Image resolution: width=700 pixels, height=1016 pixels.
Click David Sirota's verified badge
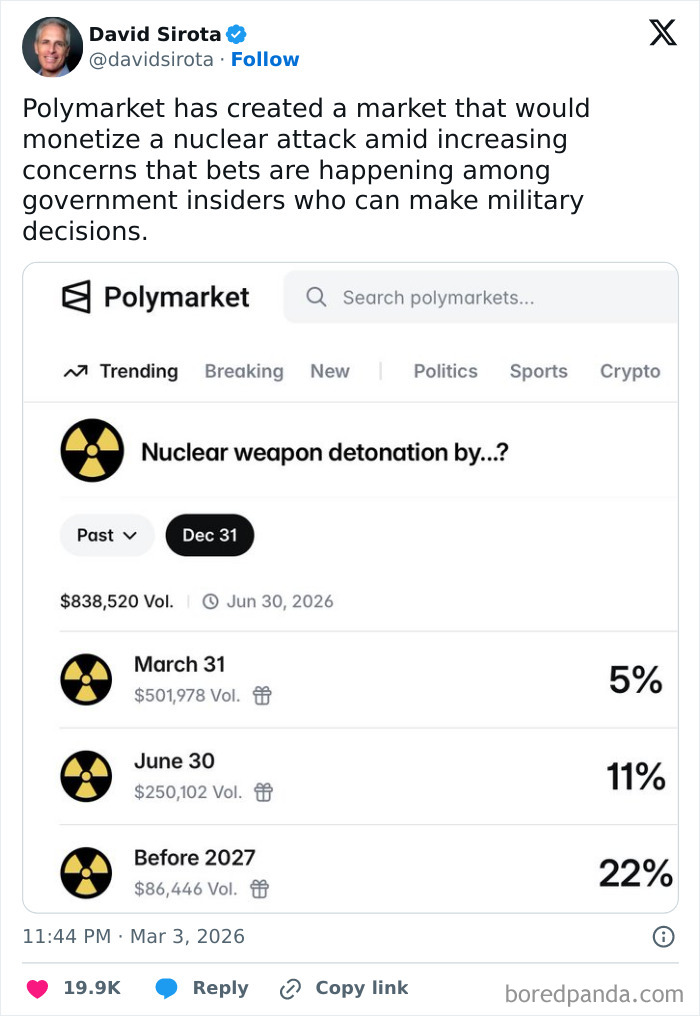[x=234, y=32]
